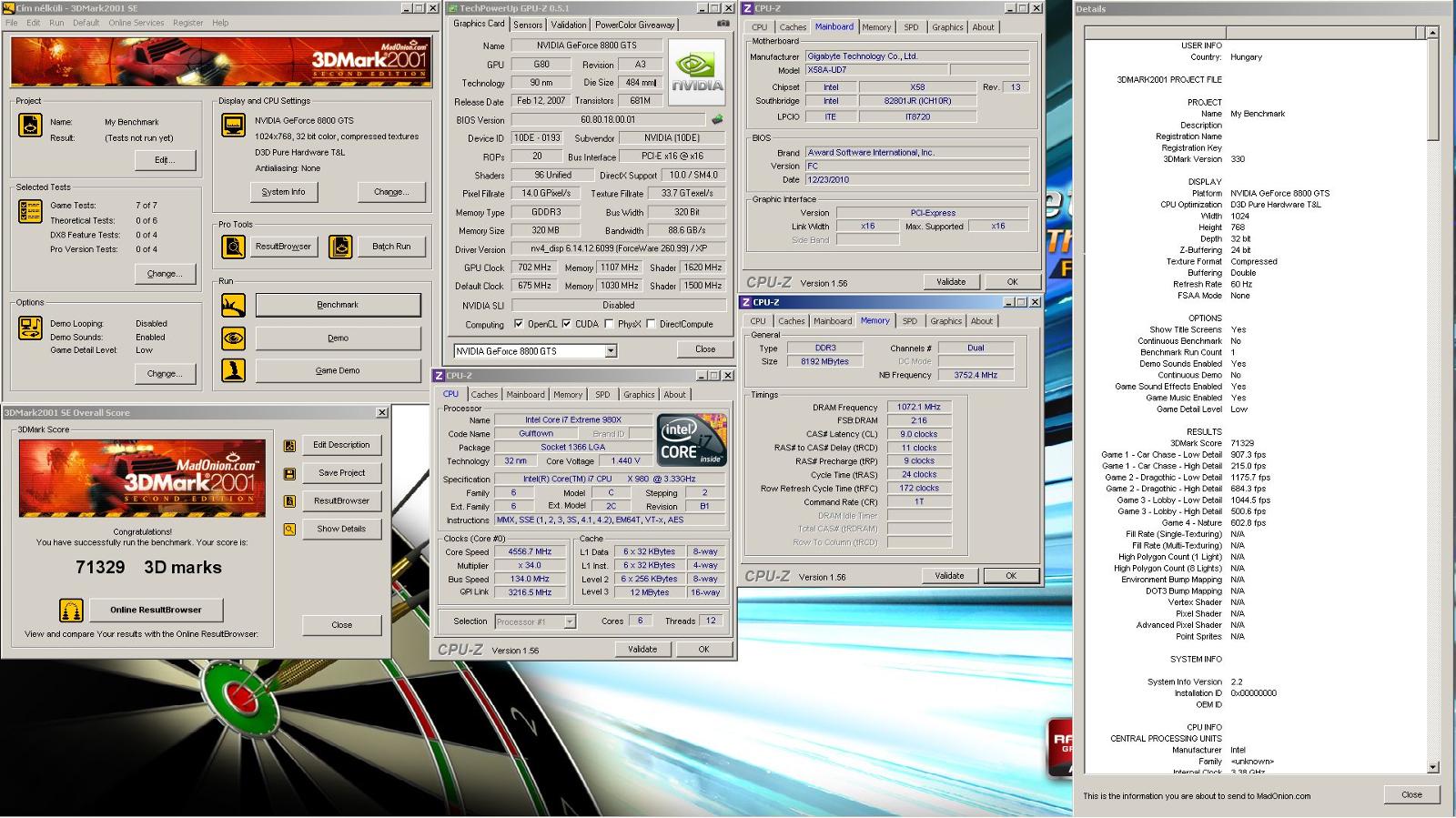The width and height of the screenshot is (1456, 818).
Task: Click the Save Project button
Action: pyautogui.click(x=341, y=473)
